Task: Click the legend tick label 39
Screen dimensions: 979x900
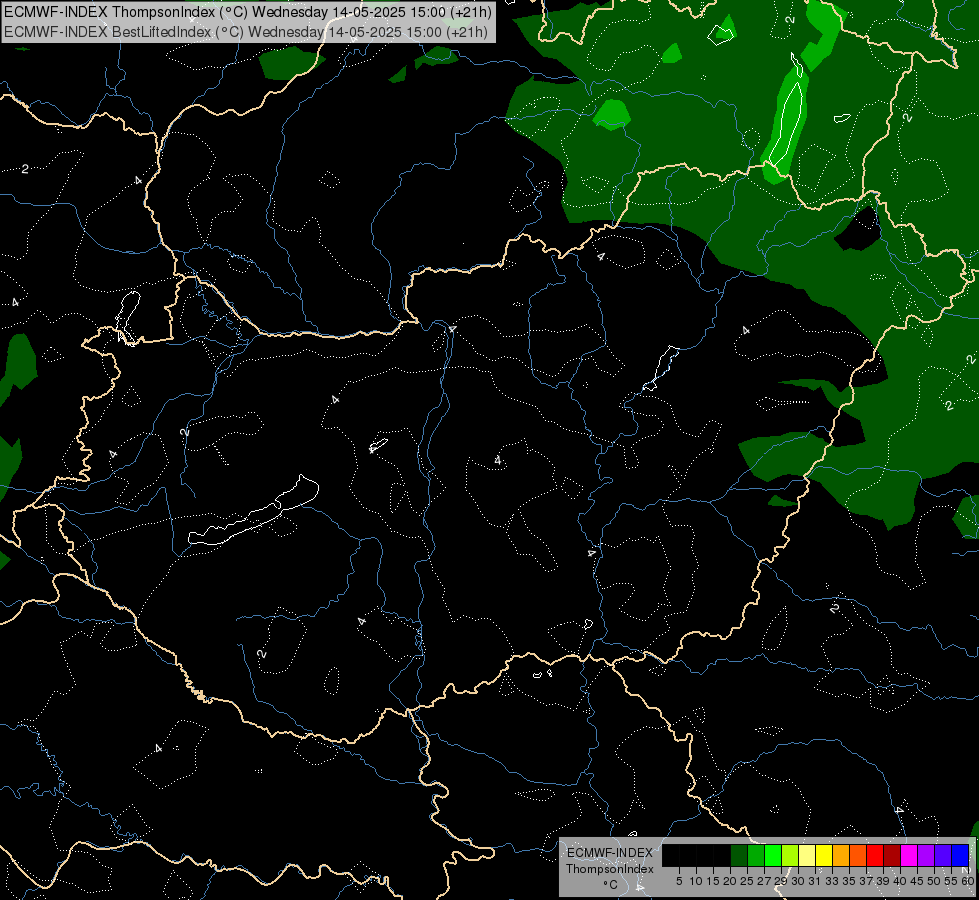Action: (883, 881)
